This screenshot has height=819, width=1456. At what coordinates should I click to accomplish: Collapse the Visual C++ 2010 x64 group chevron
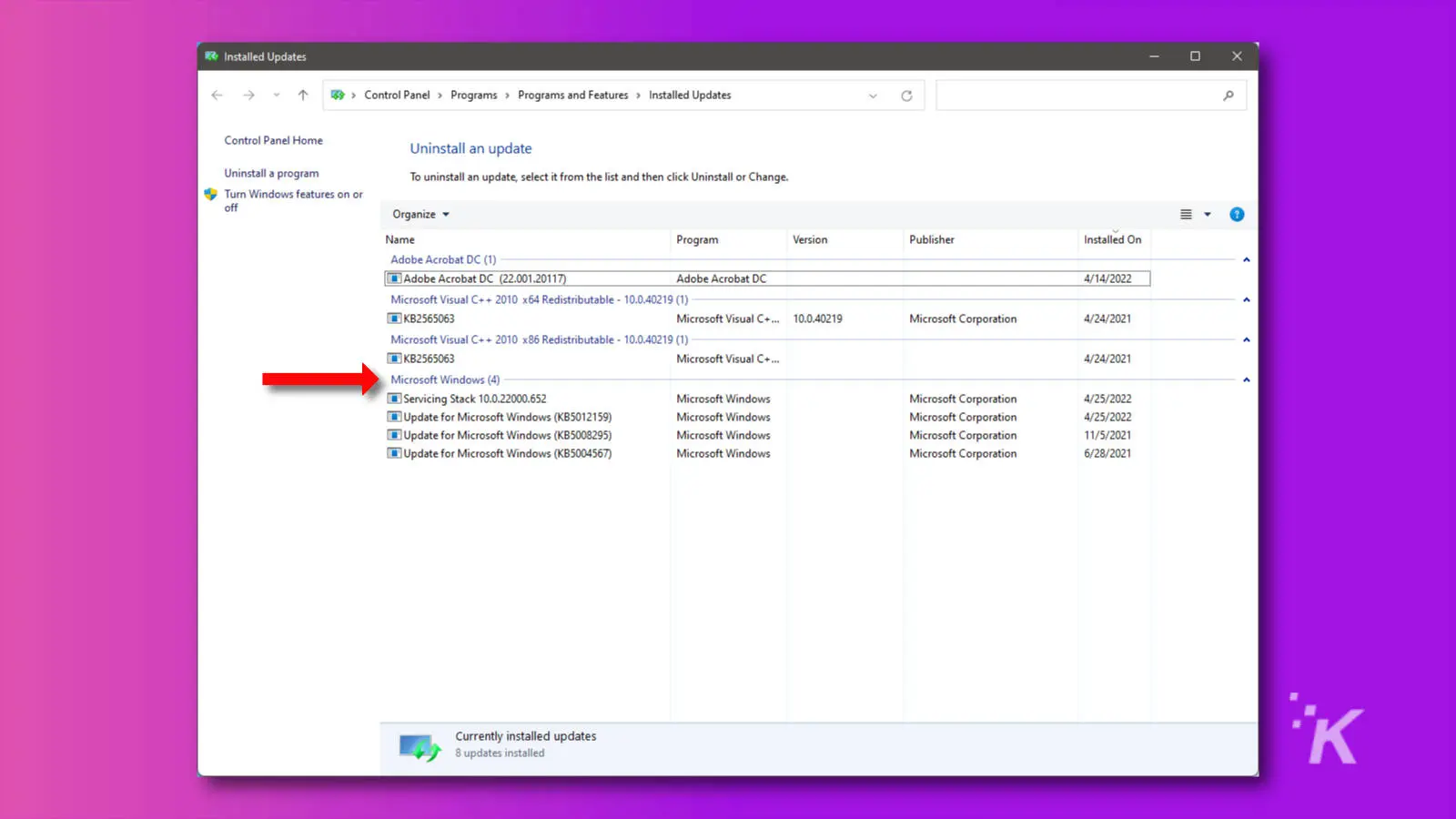tap(1247, 299)
